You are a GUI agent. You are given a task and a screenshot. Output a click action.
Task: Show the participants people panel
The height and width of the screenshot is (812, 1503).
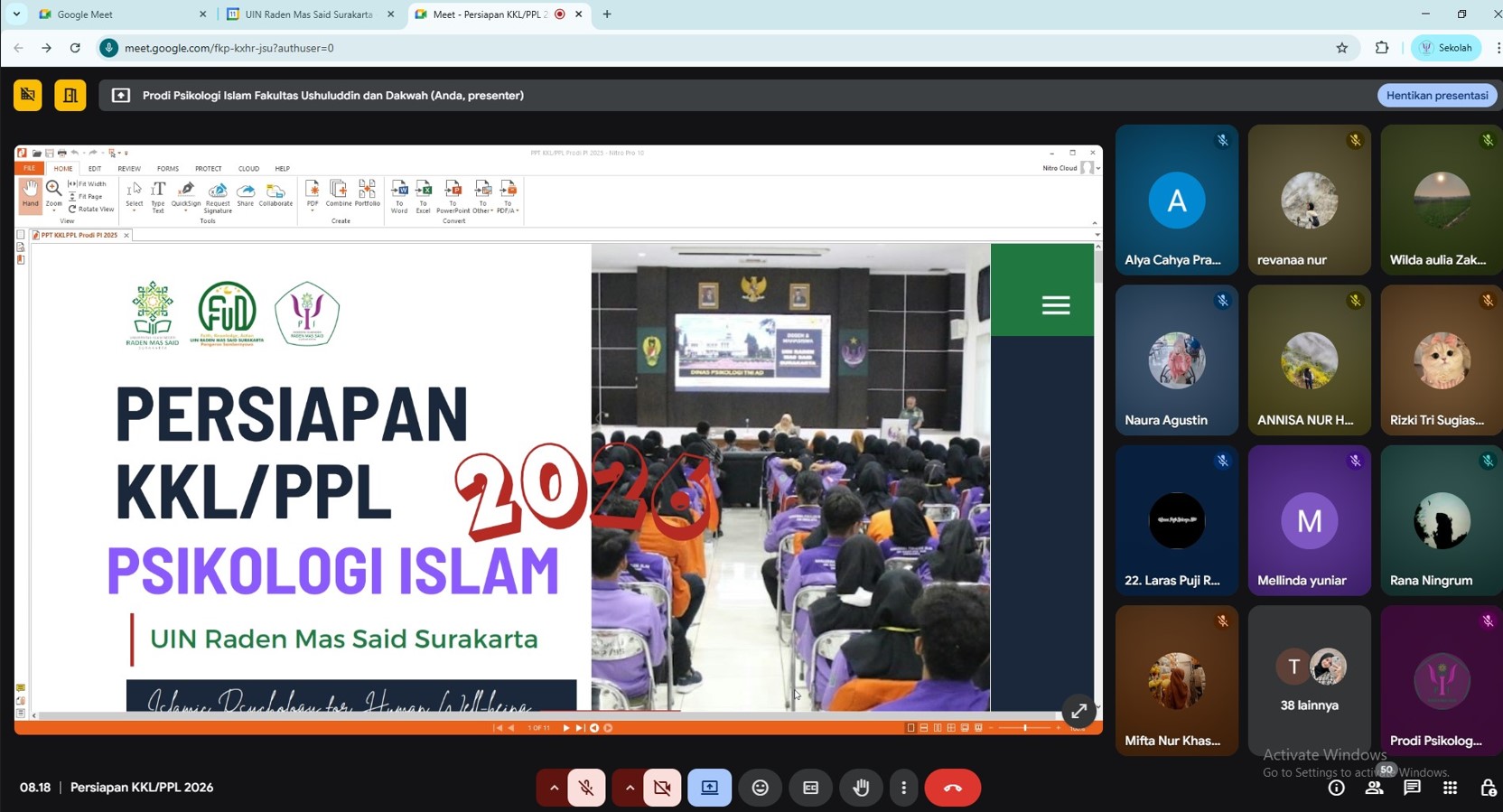coord(1374,788)
